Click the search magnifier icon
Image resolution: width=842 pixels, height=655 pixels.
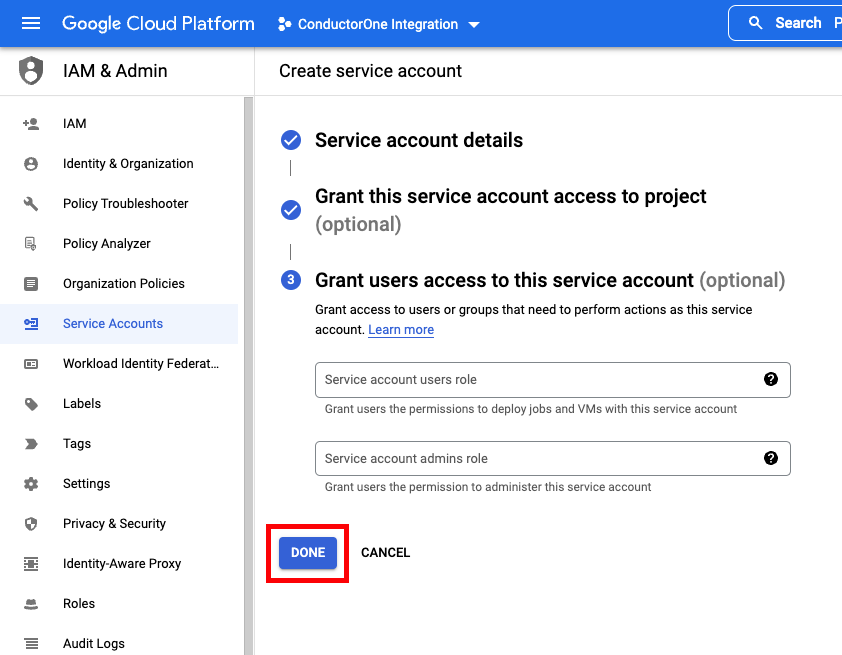(x=755, y=23)
